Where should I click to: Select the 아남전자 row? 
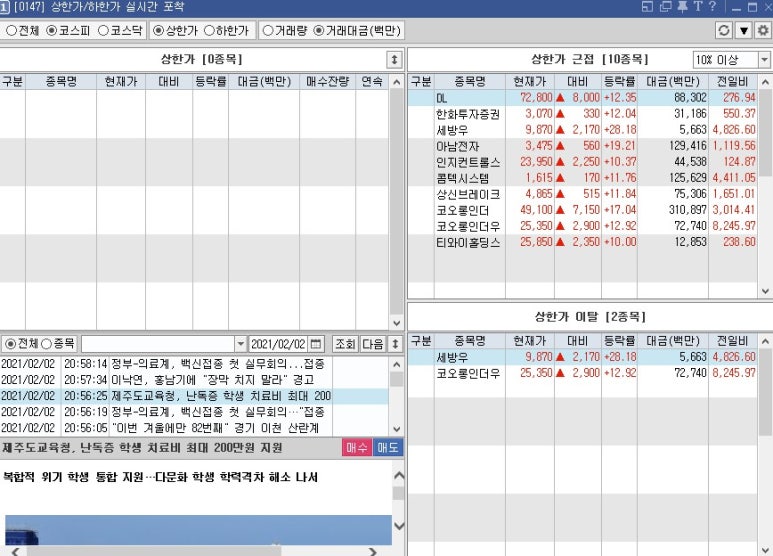click(583, 146)
